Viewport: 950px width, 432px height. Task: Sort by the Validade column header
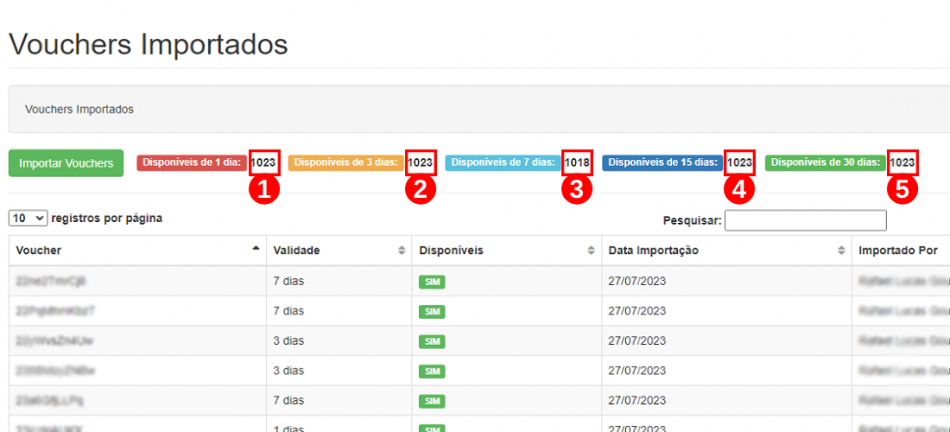point(339,250)
